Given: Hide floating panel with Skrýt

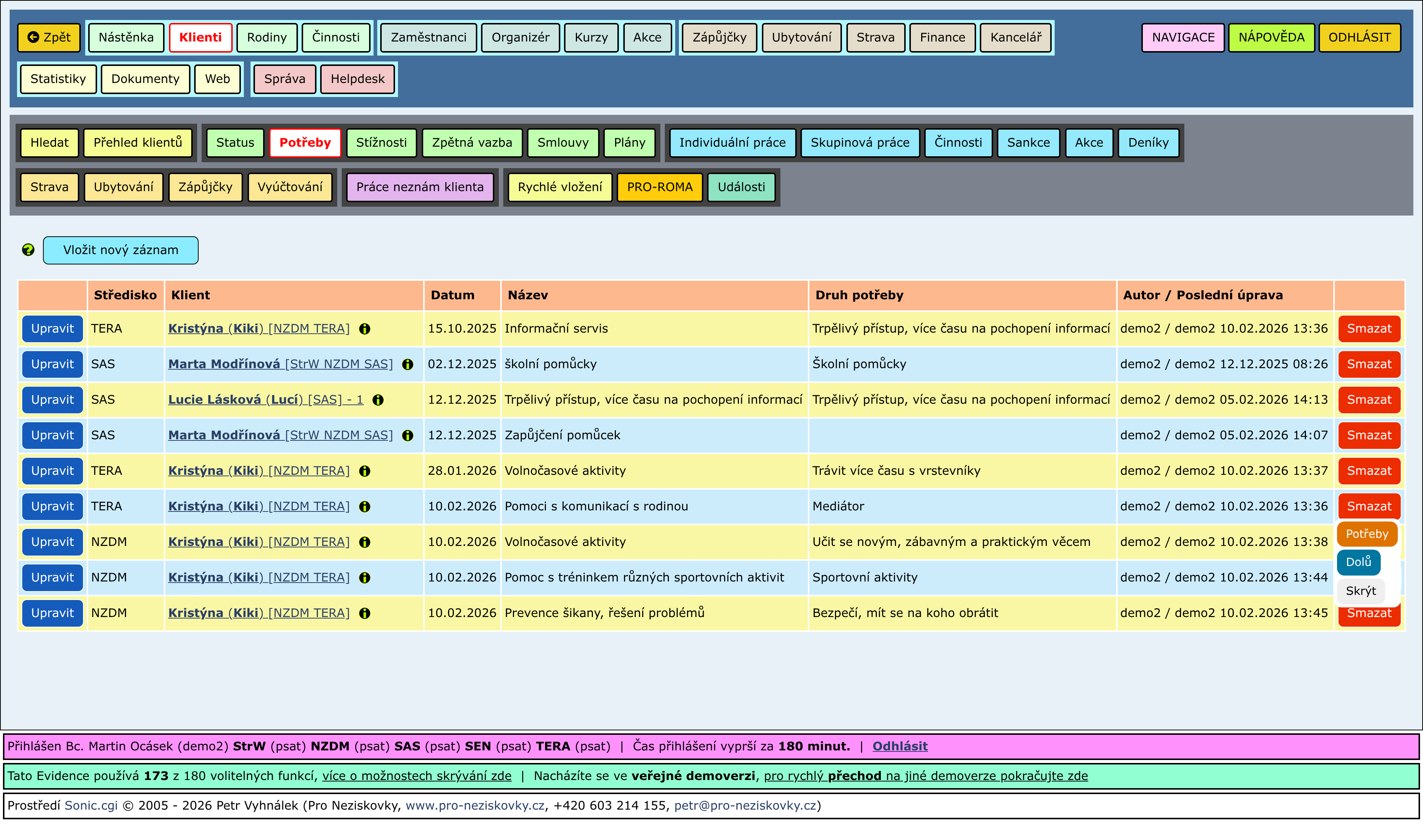Looking at the screenshot, I should click(x=1360, y=591).
